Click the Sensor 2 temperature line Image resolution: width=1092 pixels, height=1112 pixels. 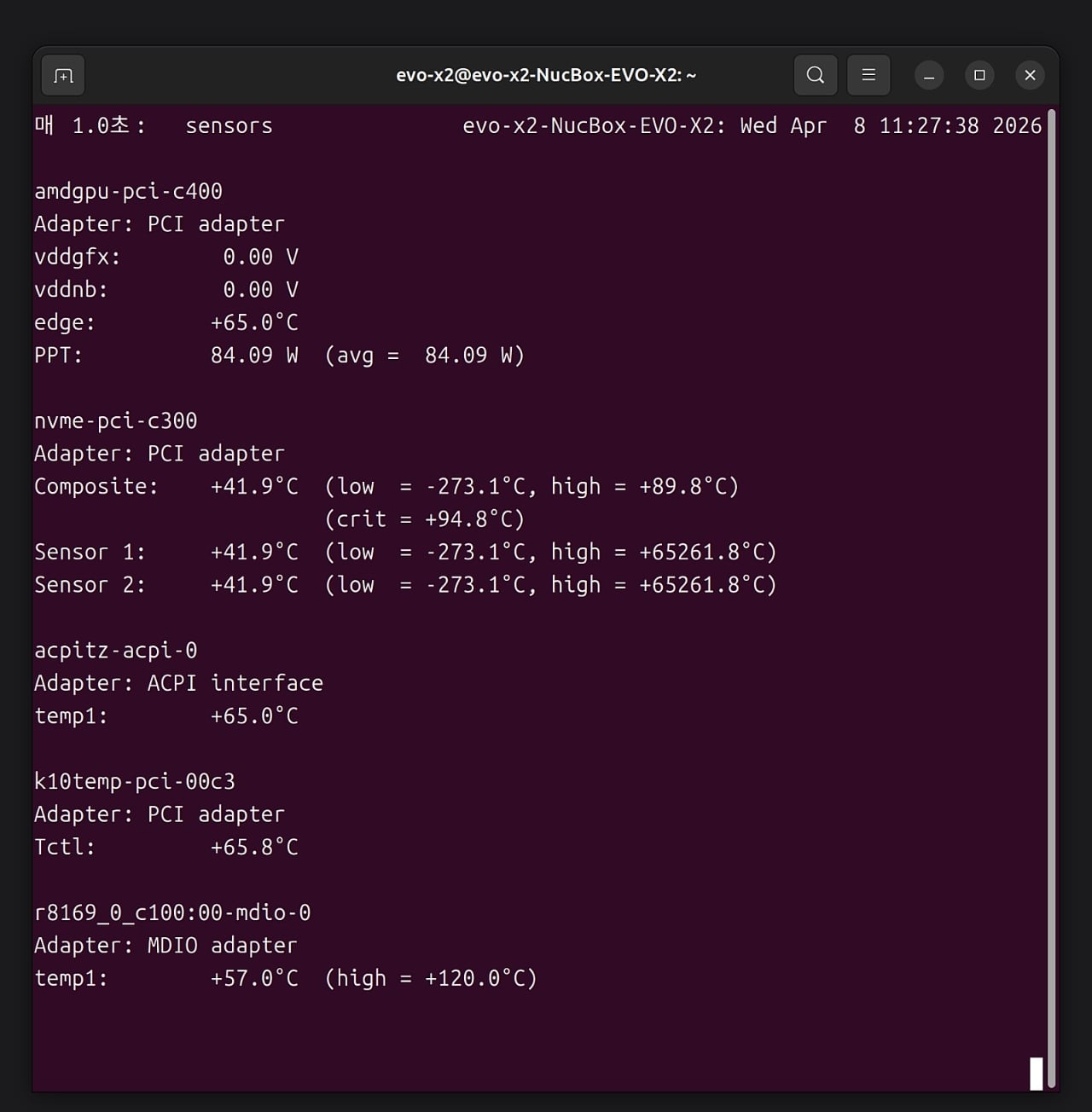point(405,585)
